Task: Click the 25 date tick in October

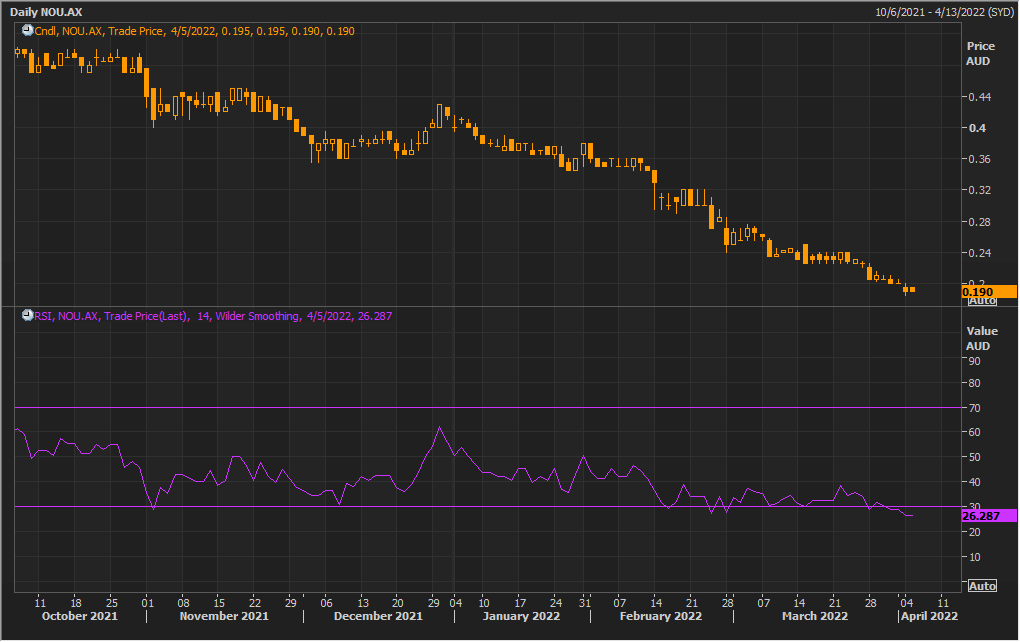Action: 112,602
